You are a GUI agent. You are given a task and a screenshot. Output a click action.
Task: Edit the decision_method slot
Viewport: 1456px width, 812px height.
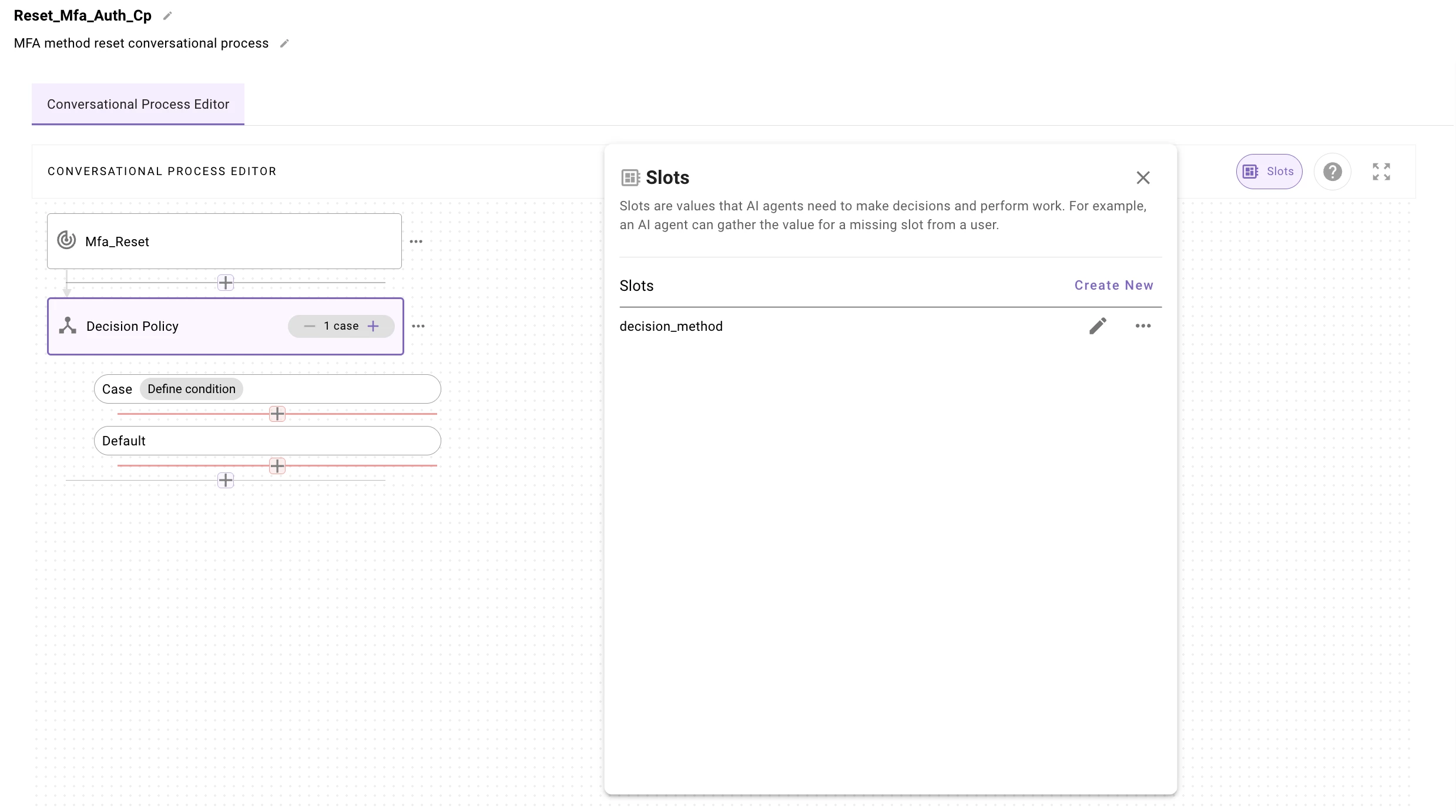[x=1097, y=326]
